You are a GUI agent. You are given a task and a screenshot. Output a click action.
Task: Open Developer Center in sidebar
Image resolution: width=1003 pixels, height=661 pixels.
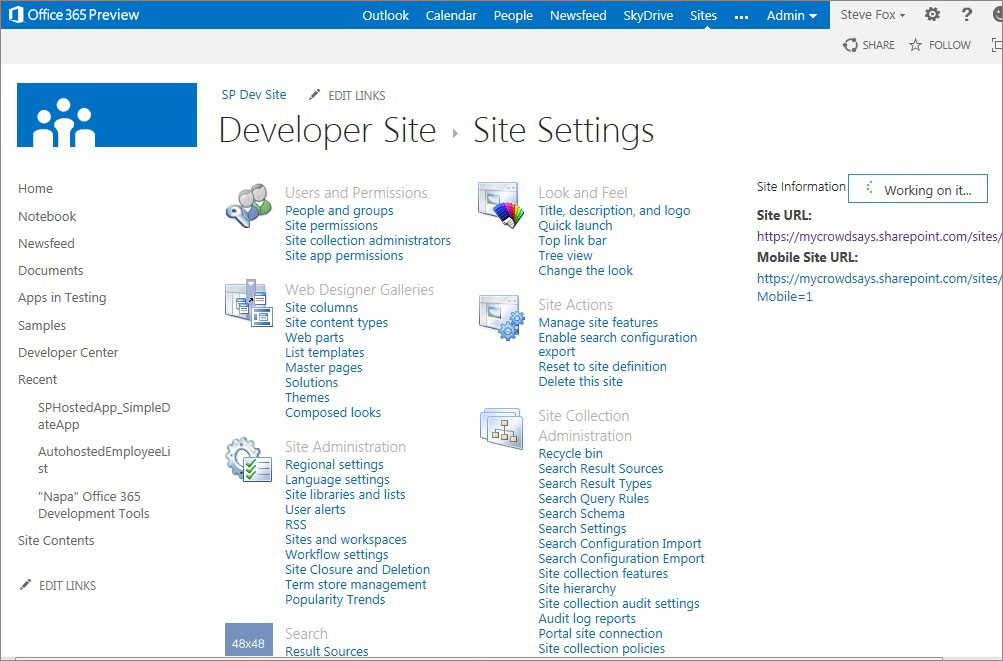68,352
